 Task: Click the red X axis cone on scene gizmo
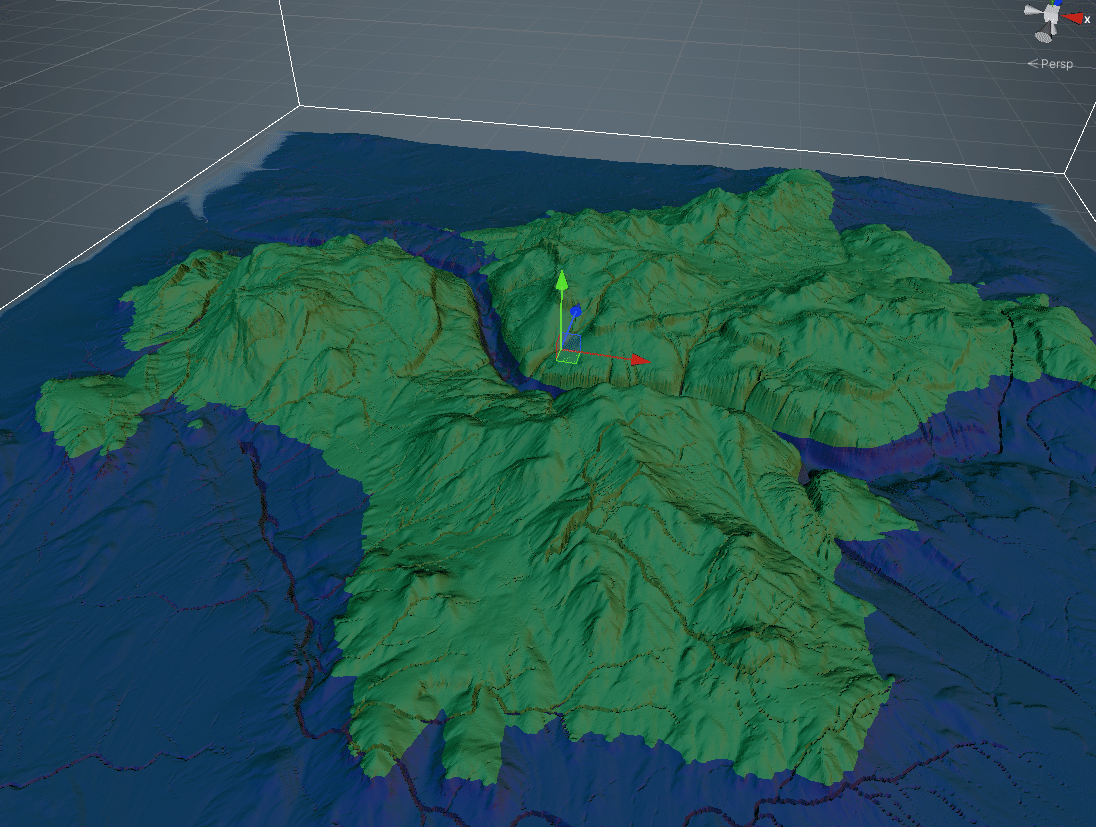click(1073, 19)
